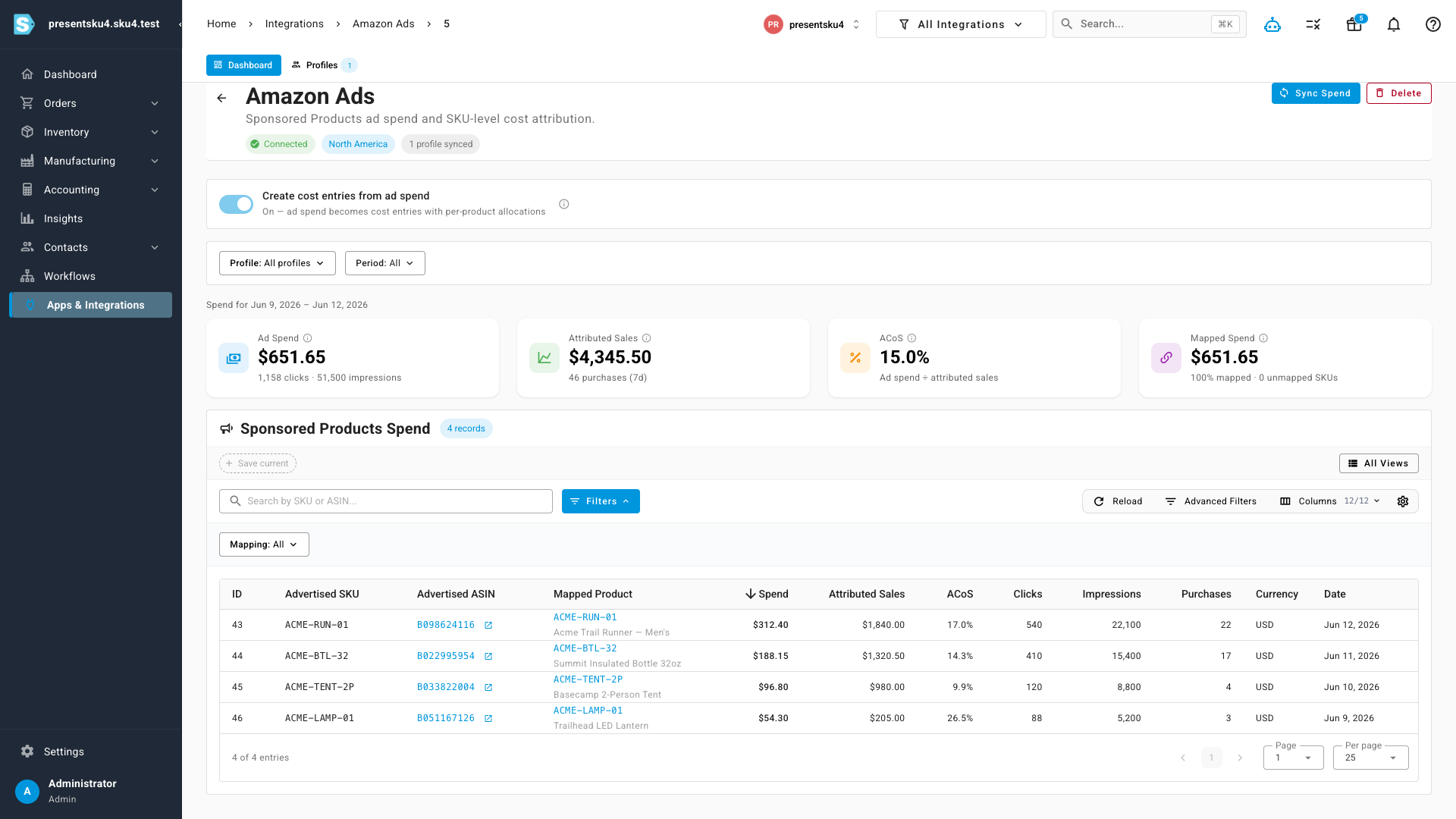This screenshot has width=1456, height=819.
Task: Expand the Manufacturing sidebar menu
Action: coord(91,161)
